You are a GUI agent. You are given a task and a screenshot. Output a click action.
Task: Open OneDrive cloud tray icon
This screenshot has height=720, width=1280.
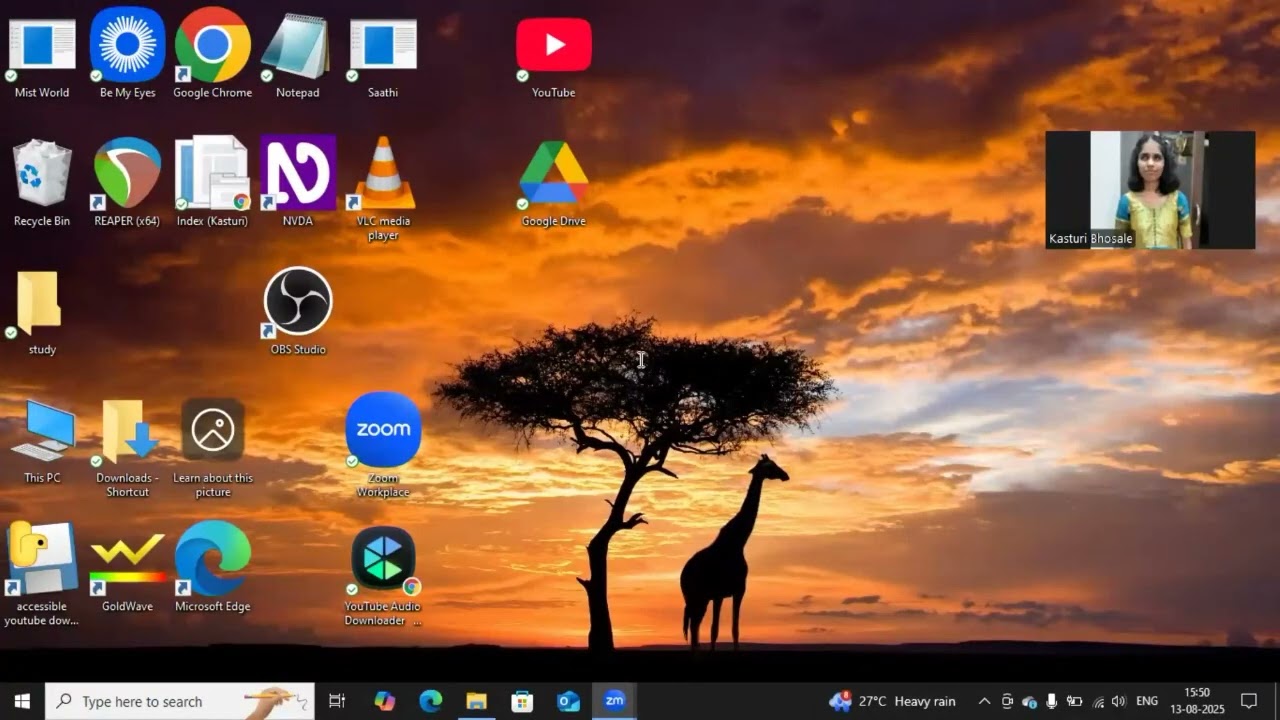point(1029,701)
